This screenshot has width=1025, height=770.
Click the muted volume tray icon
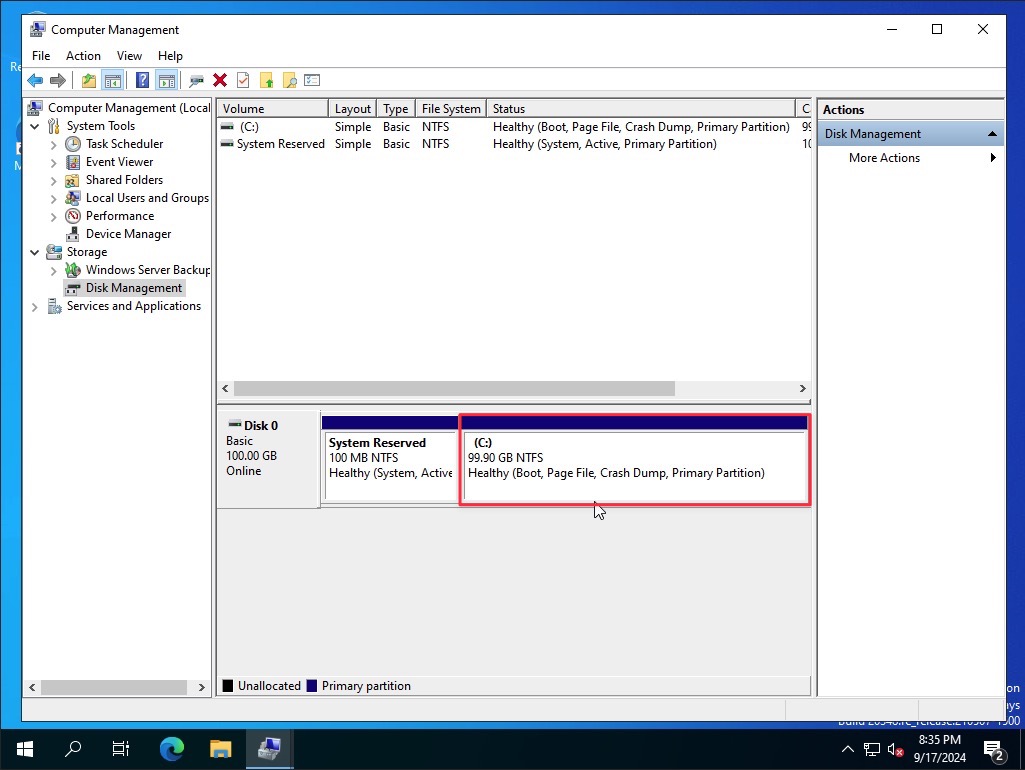tap(896, 750)
